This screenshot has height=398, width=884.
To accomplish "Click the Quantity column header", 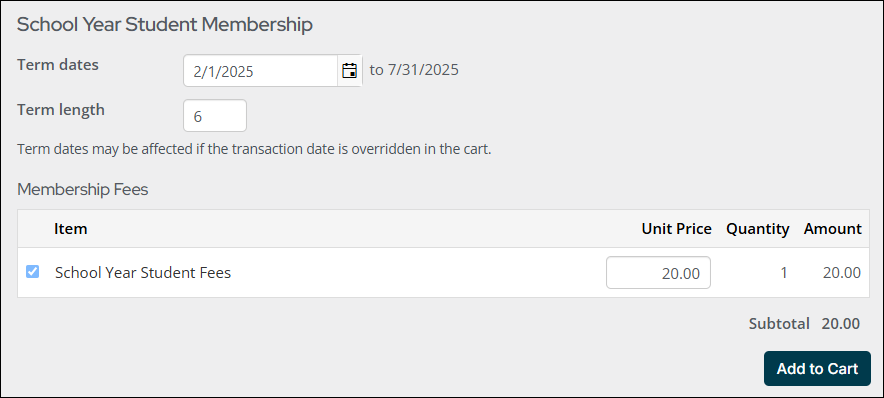I will 758,229.
